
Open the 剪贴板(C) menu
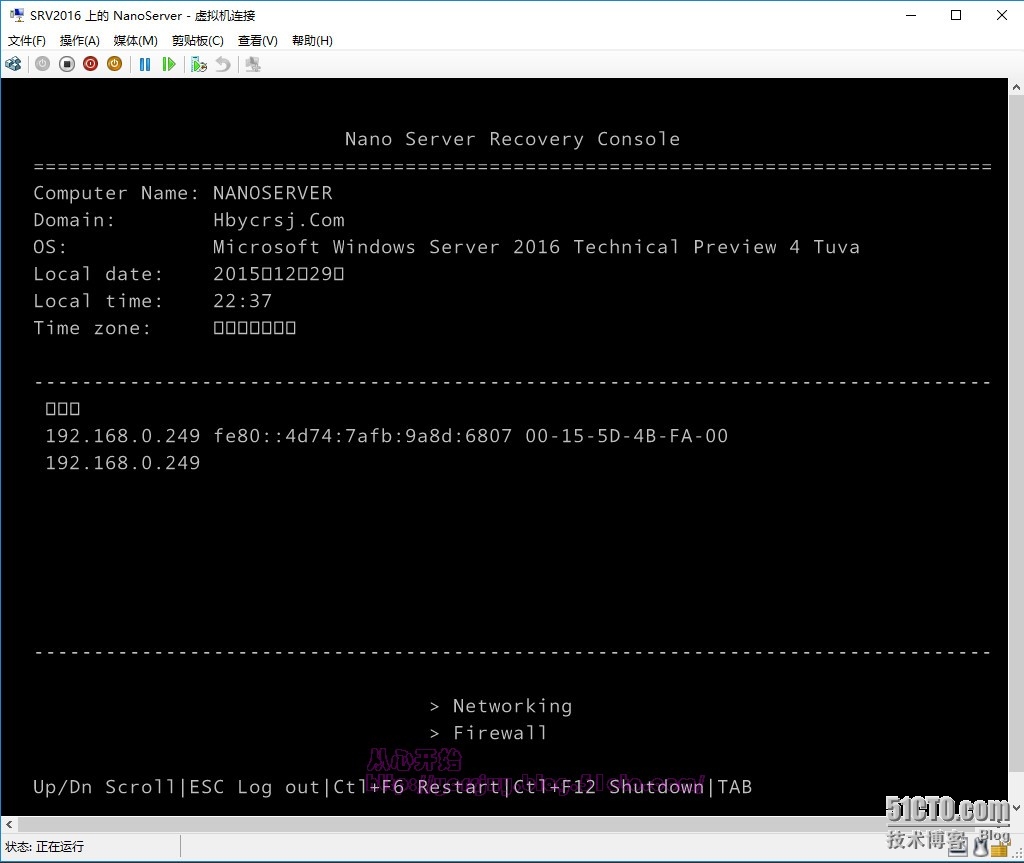(198, 41)
